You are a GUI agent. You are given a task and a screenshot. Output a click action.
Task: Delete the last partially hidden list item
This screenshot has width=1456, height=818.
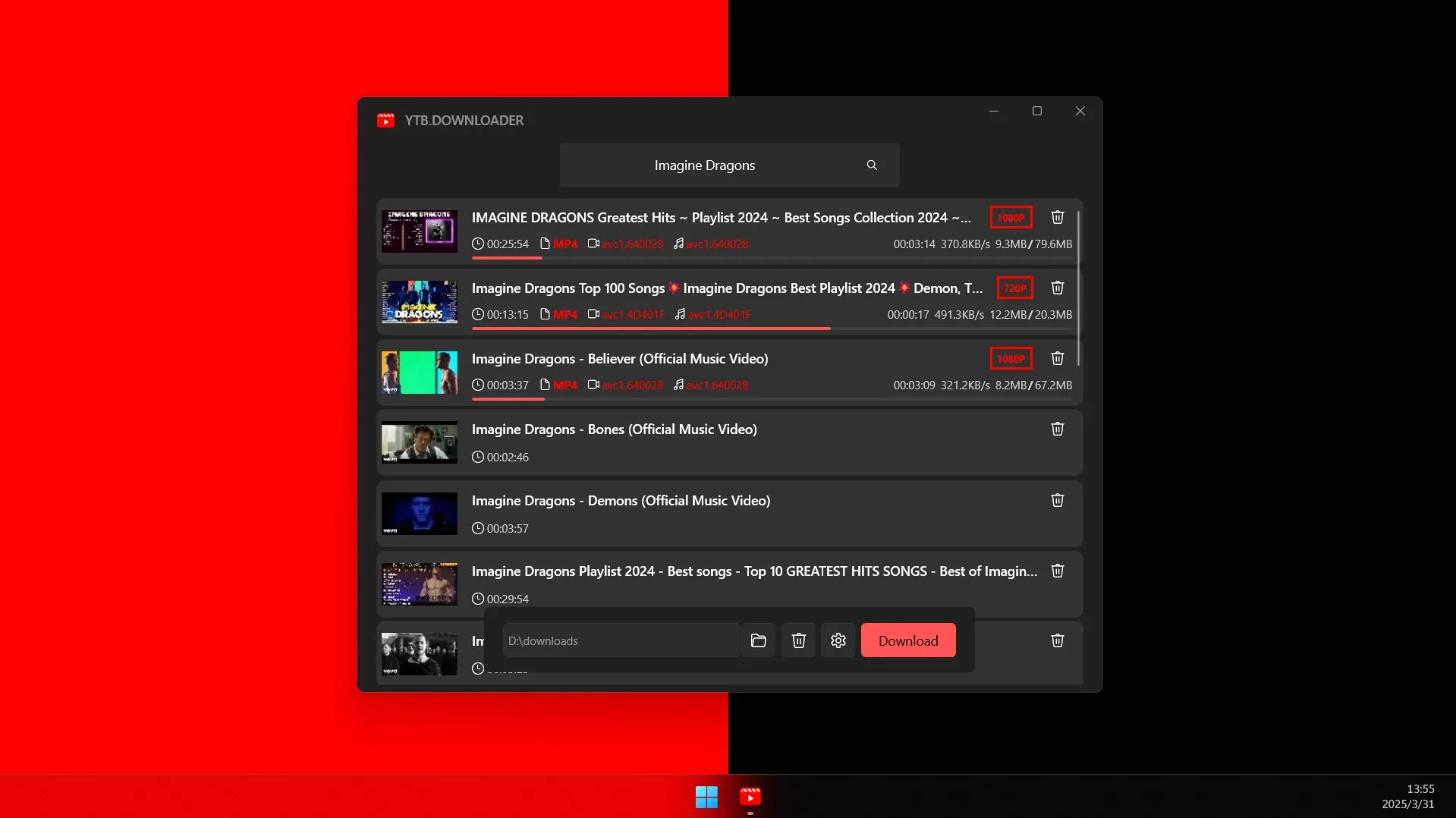(1057, 640)
